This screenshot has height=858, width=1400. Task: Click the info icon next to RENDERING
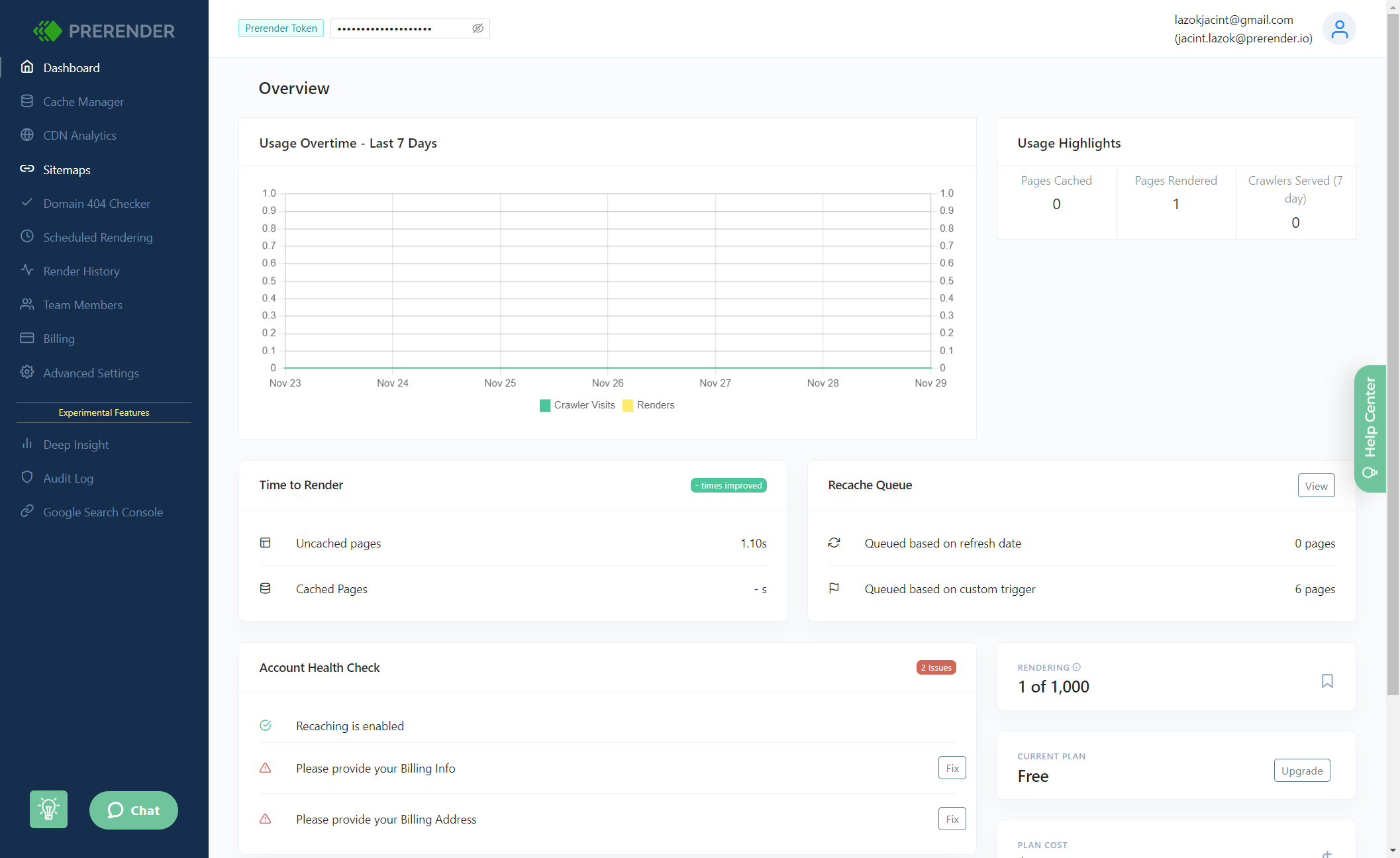coord(1076,667)
